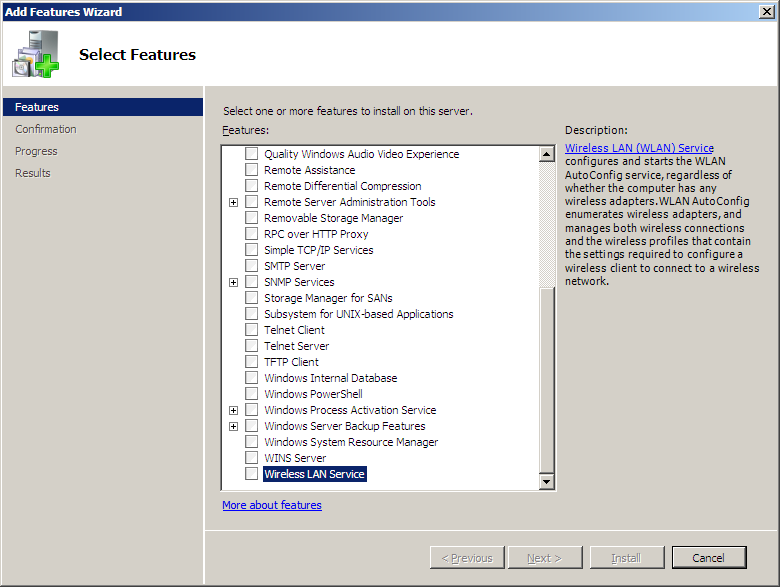Check the Wireless LAN Service checkbox

[x=252, y=474]
